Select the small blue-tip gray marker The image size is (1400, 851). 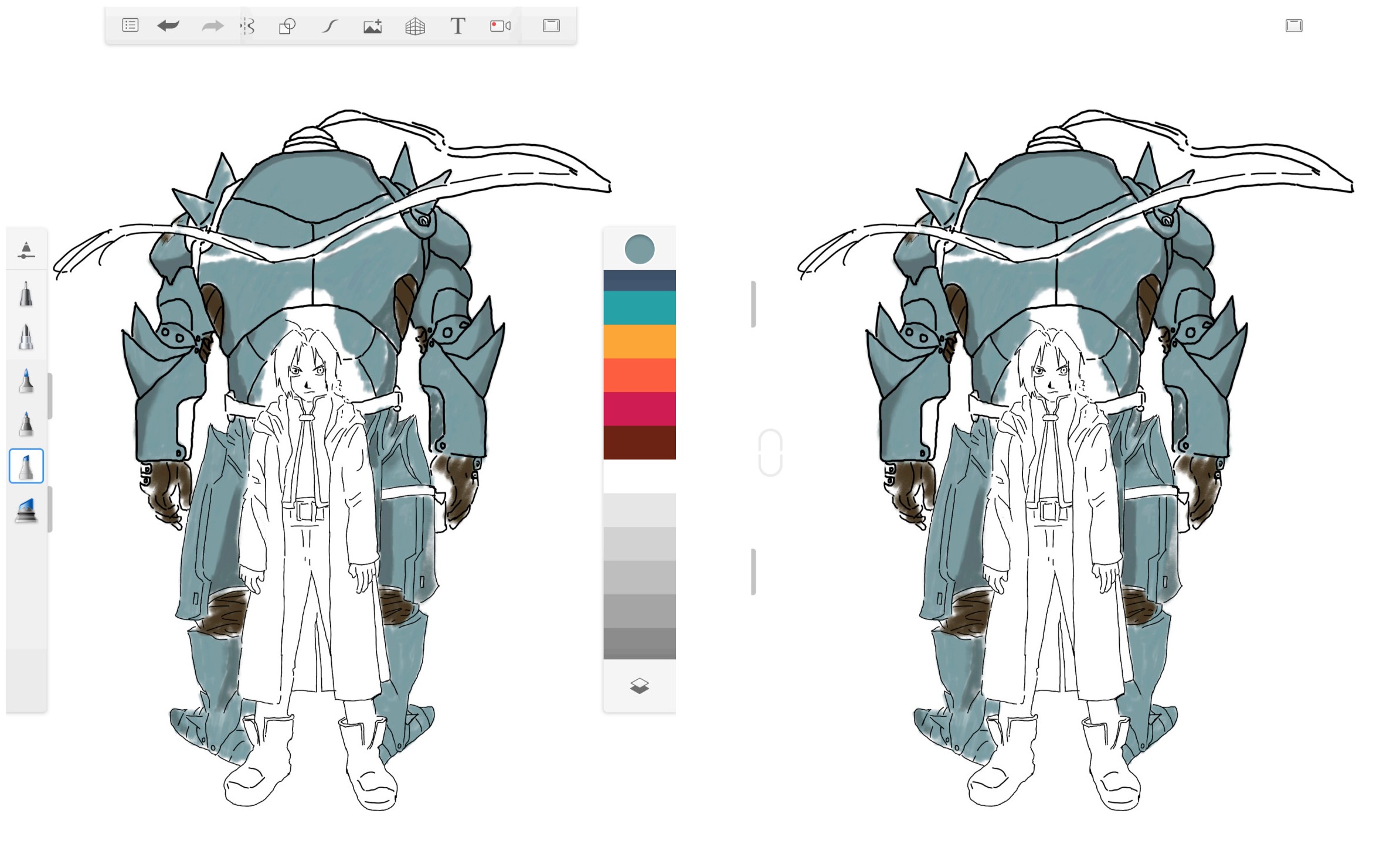tap(26, 424)
